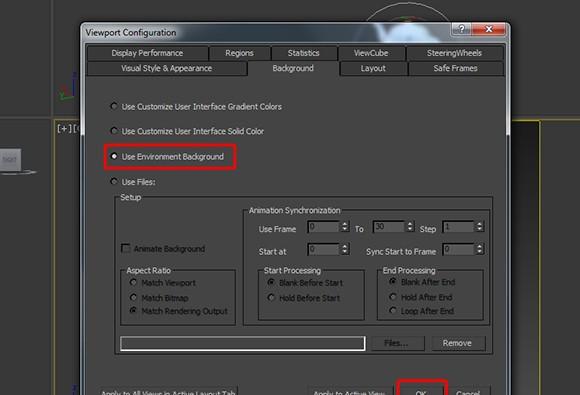Adjust the To frame spinner arrows
Screen dimensions: 580x395
pyautogui.click(x=410, y=227)
